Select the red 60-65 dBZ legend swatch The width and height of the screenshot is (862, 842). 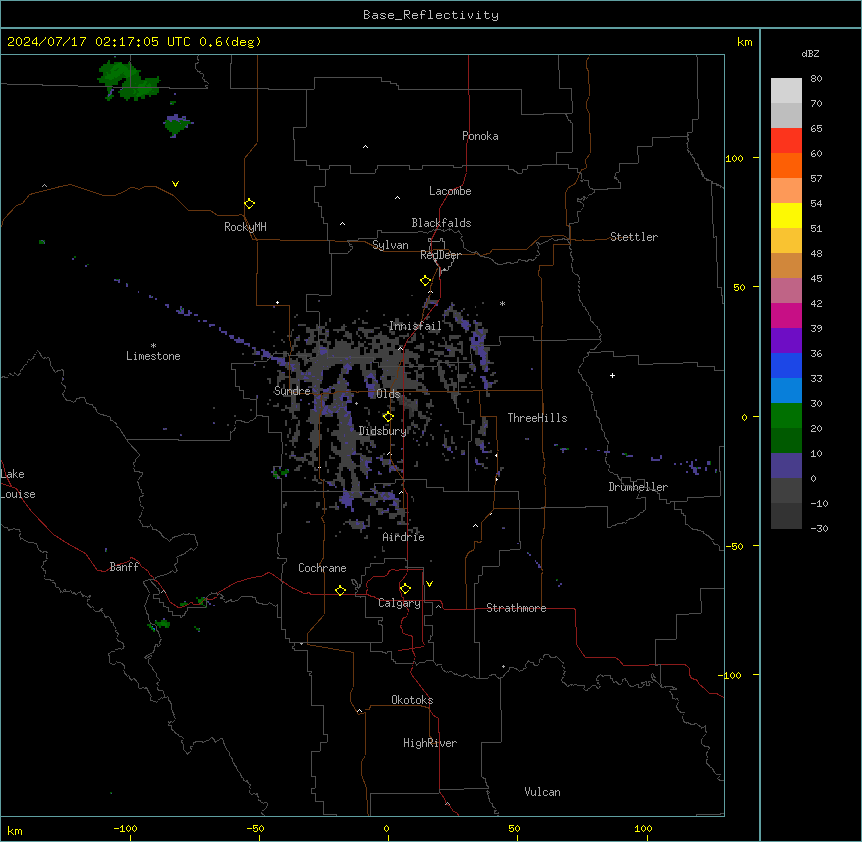(x=786, y=141)
